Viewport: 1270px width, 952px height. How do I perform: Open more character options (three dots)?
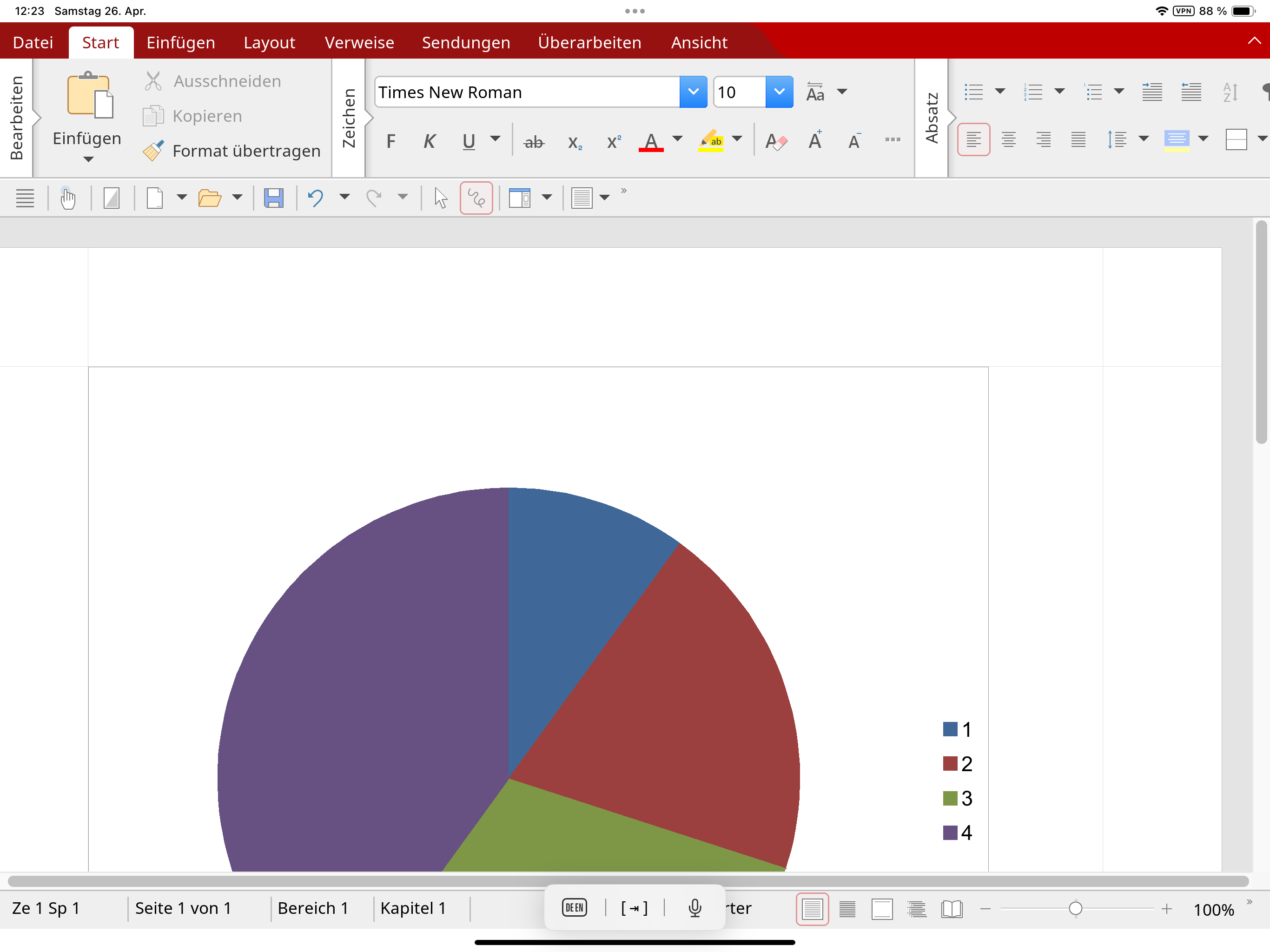(892, 139)
